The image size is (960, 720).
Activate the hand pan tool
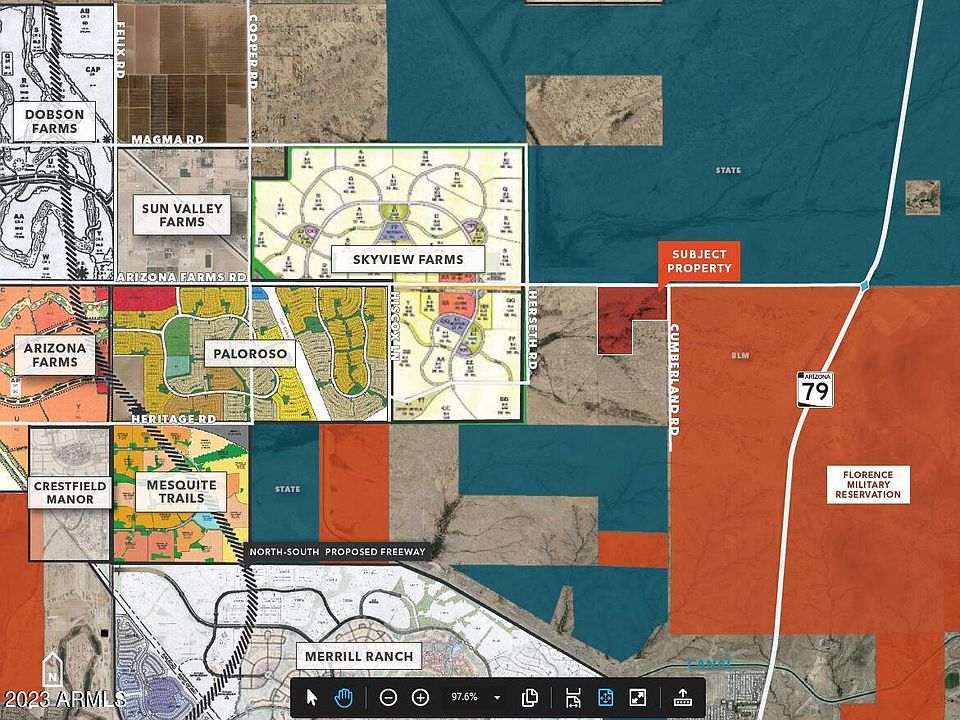pyautogui.click(x=344, y=697)
